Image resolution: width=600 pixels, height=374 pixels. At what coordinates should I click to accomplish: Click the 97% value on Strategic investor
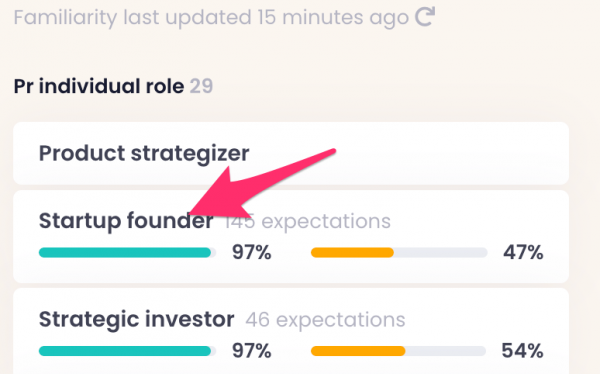252,351
